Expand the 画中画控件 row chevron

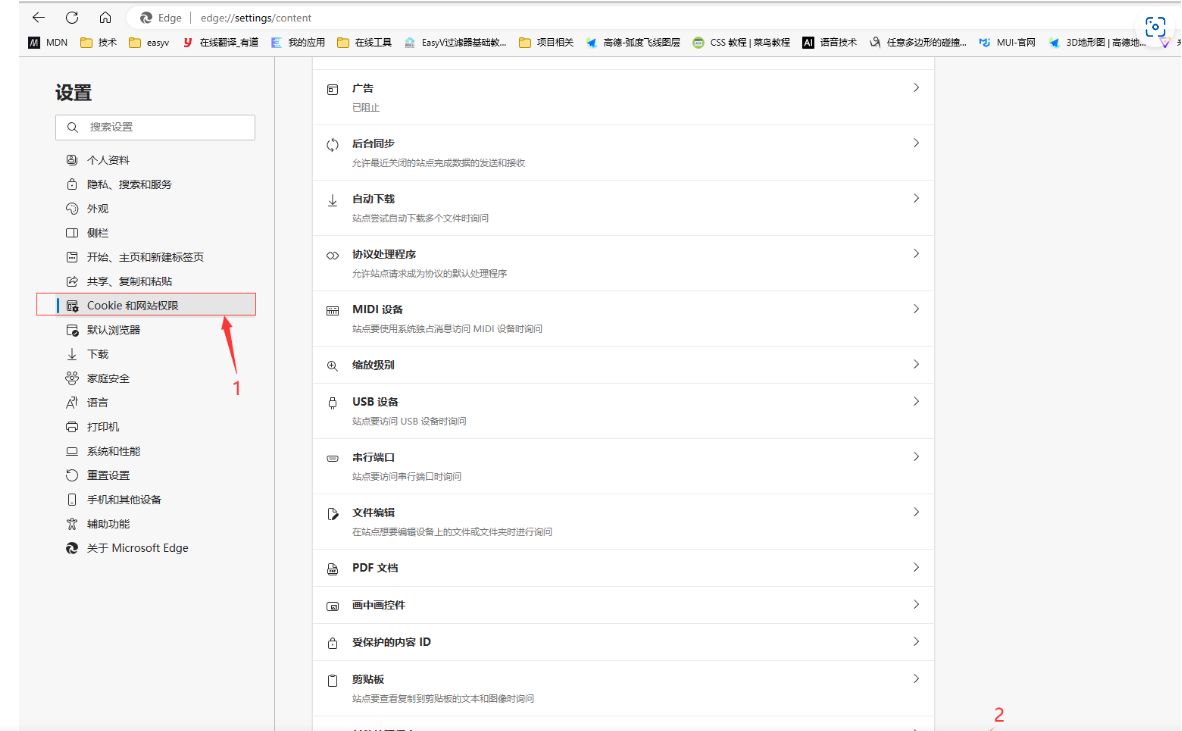[x=916, y=604]
